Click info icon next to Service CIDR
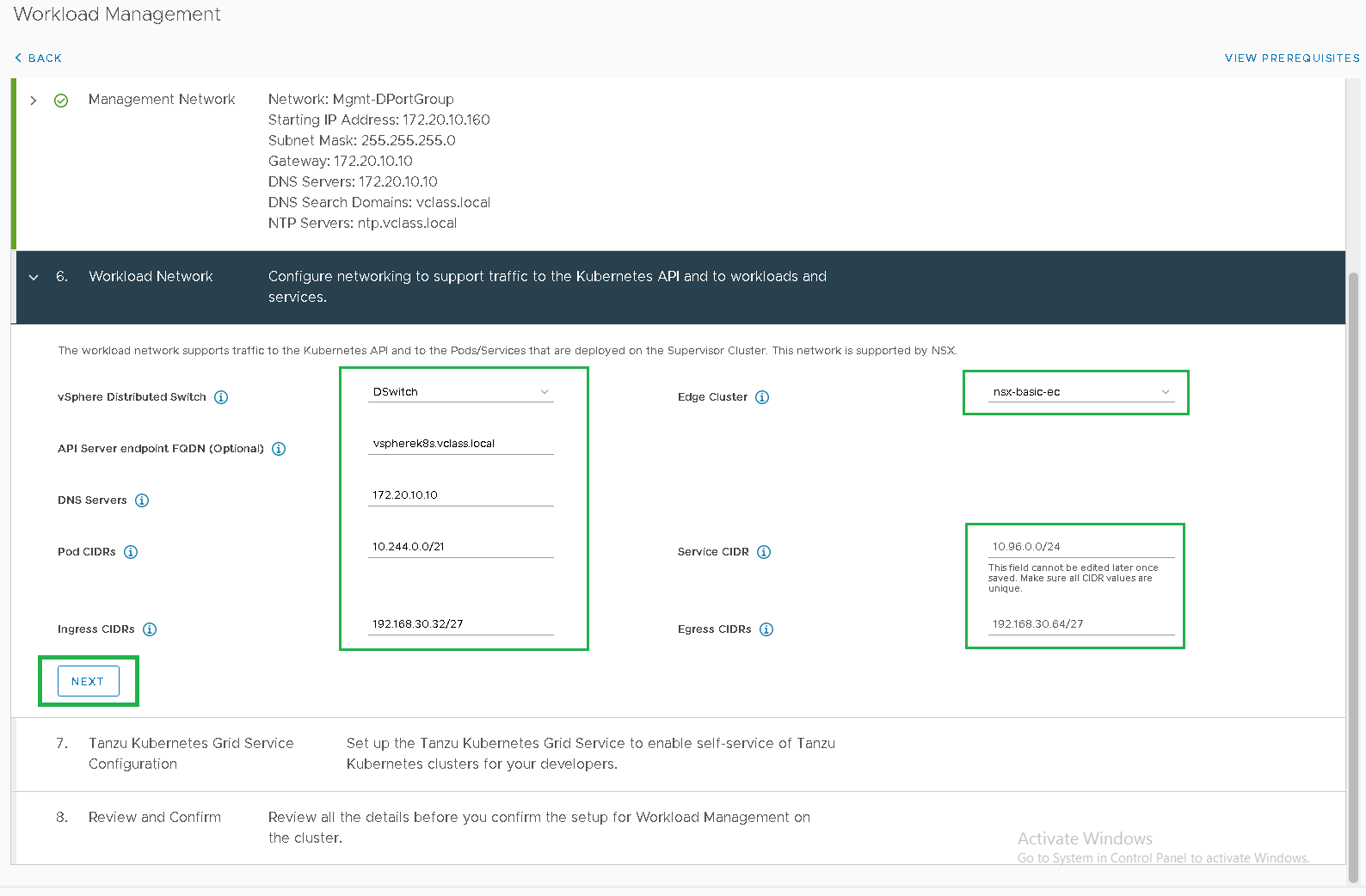The image size is (1366, 896). coord(764,552)
